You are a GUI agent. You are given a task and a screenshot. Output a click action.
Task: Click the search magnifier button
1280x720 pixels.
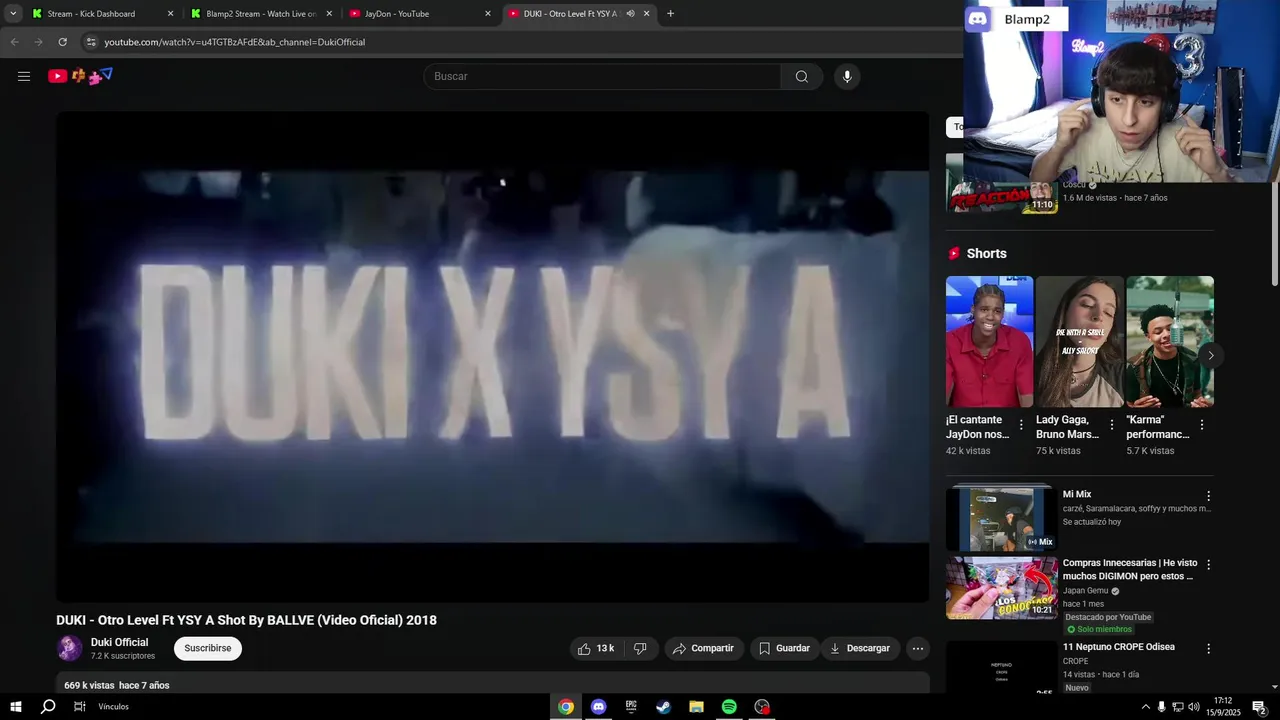click(x=802, y=77)
